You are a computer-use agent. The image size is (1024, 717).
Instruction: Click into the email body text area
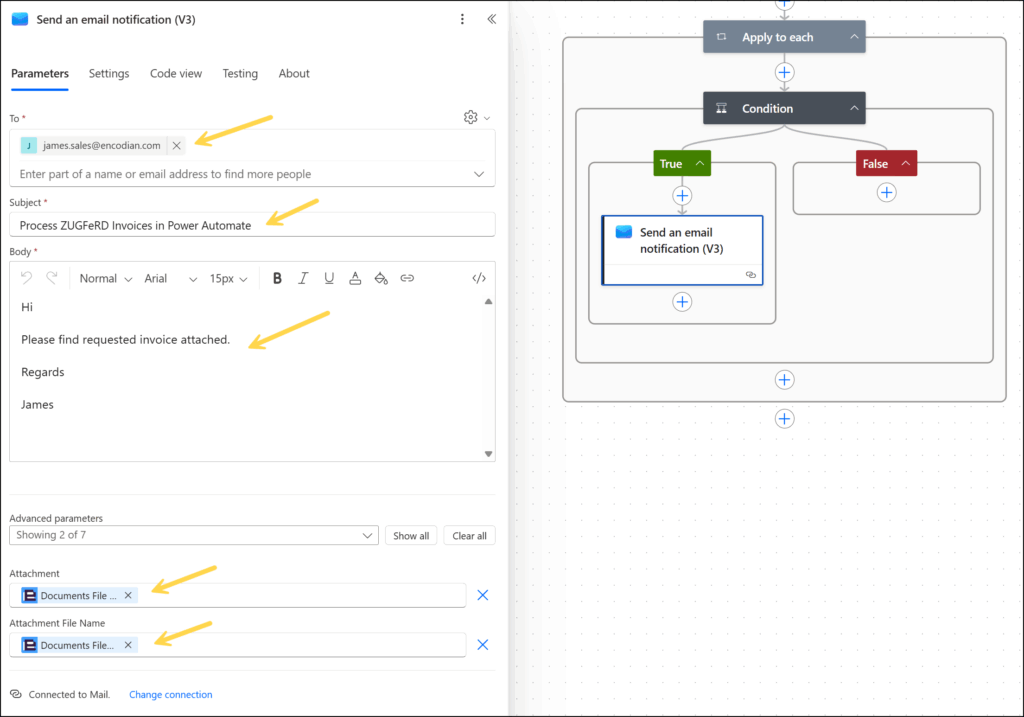point(247,377)
